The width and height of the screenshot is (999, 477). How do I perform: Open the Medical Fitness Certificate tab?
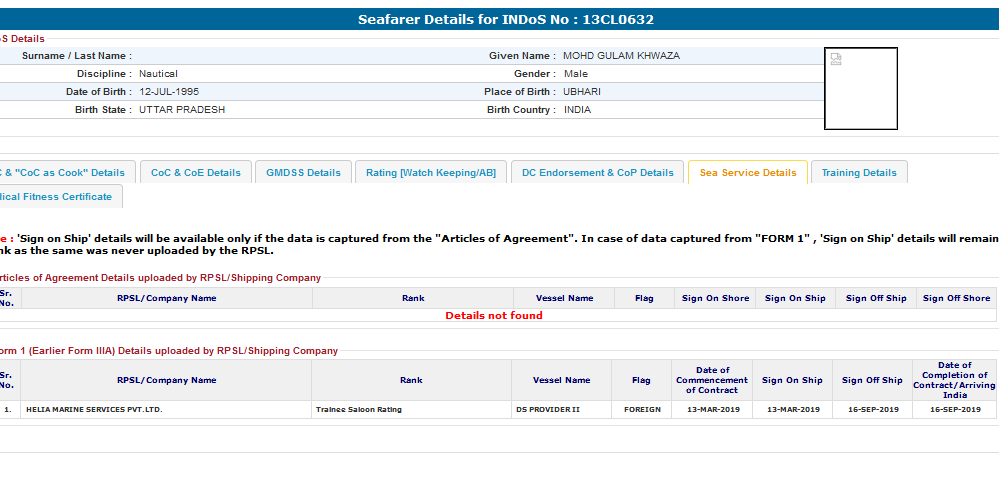point(57,196)
